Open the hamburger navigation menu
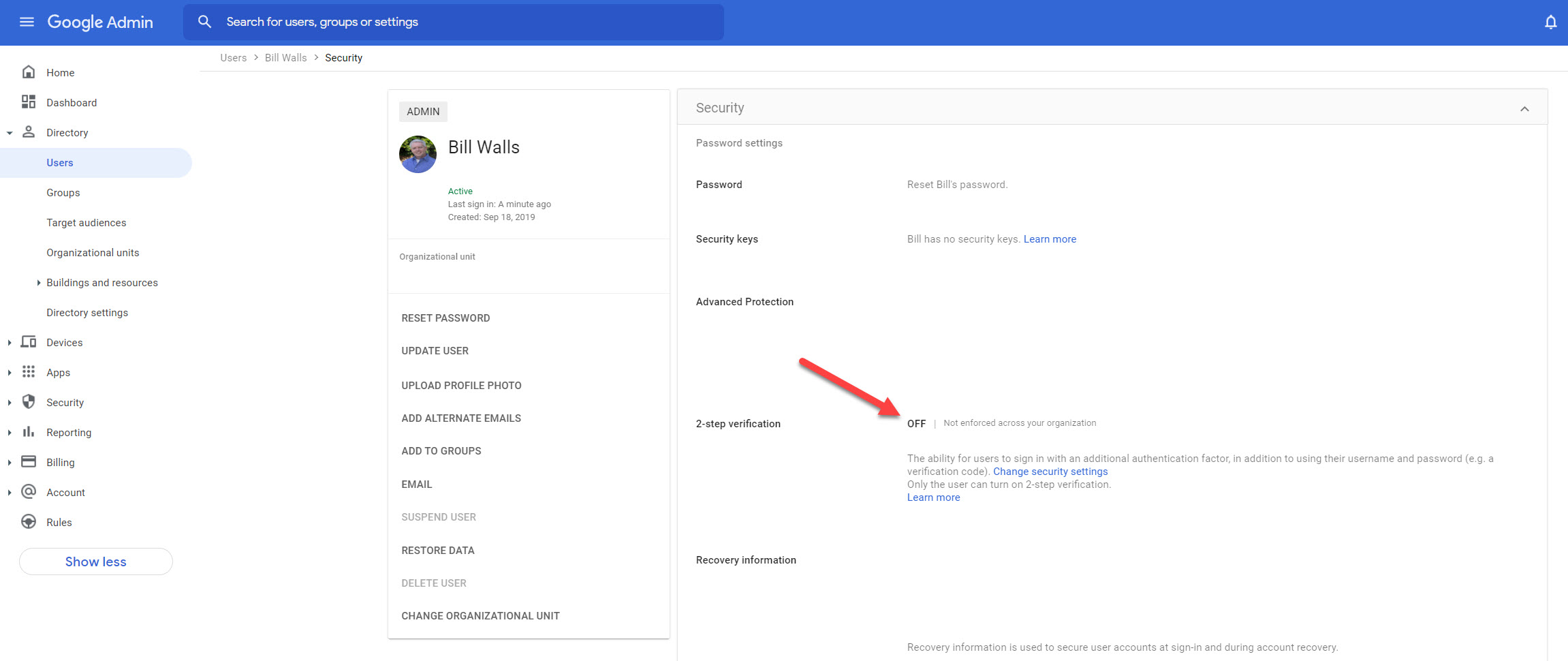Screen dimensions: 1568x661 [x=27, y=22]
